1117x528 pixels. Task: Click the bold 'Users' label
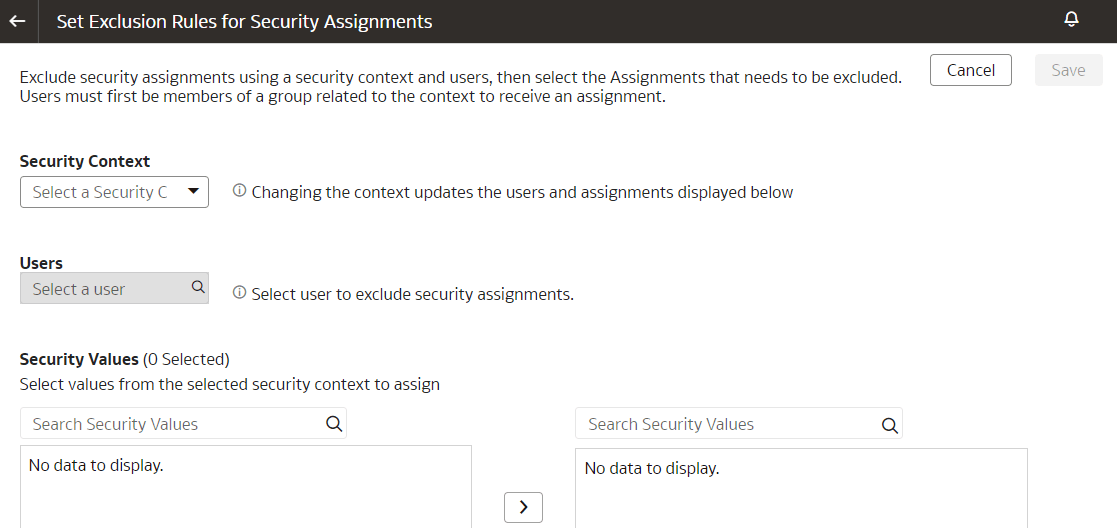41,263
